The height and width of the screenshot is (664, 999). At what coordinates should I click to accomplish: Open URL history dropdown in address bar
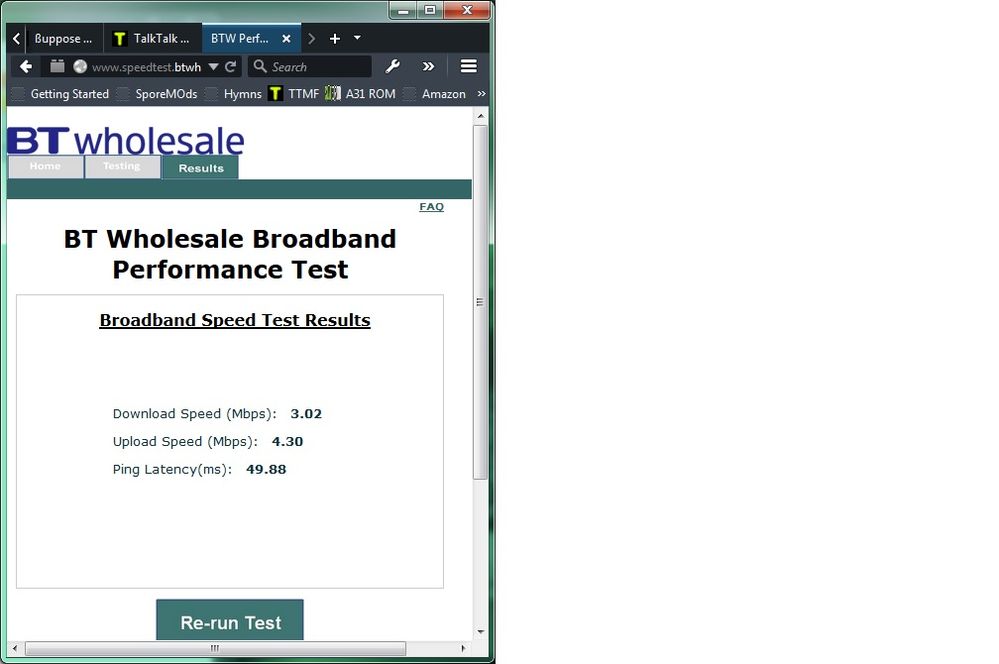pos(213,66)
